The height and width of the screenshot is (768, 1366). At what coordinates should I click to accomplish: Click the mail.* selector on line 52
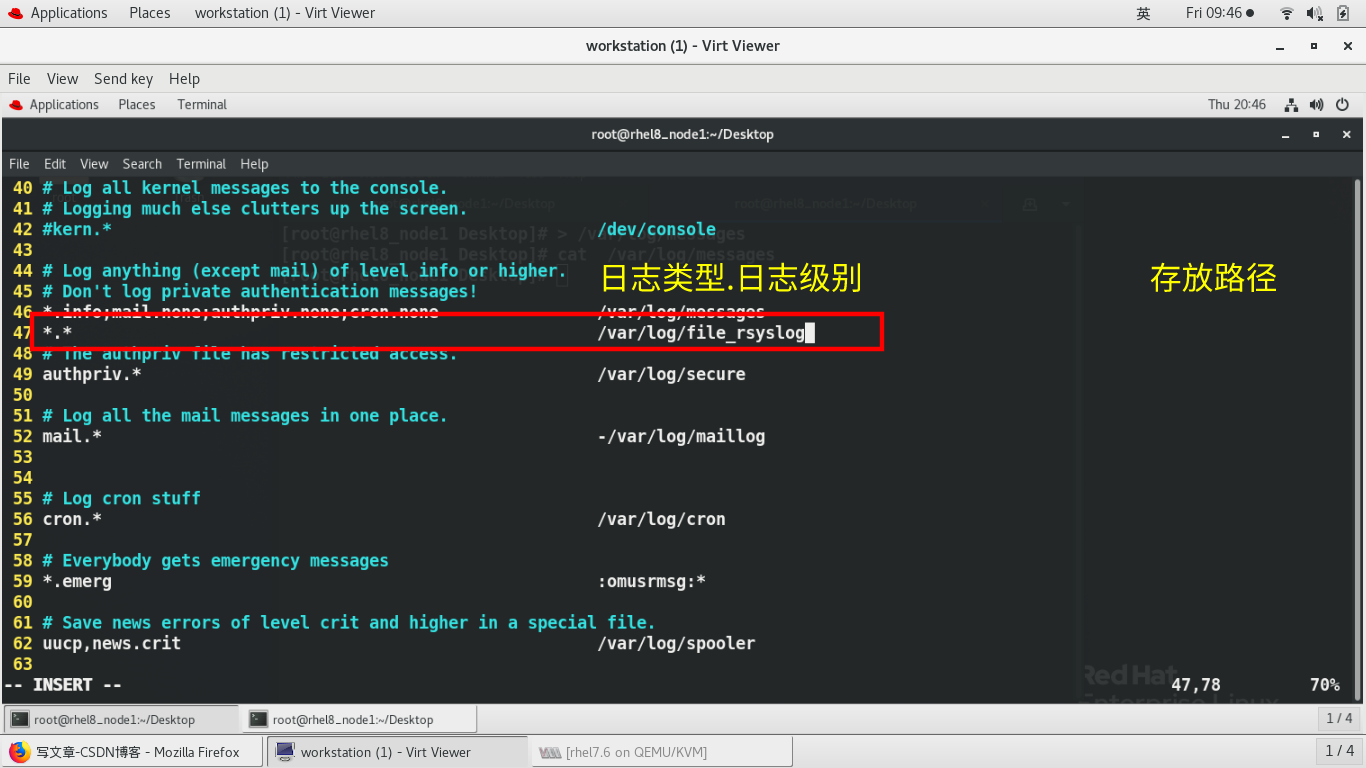[x=72, y=436]
